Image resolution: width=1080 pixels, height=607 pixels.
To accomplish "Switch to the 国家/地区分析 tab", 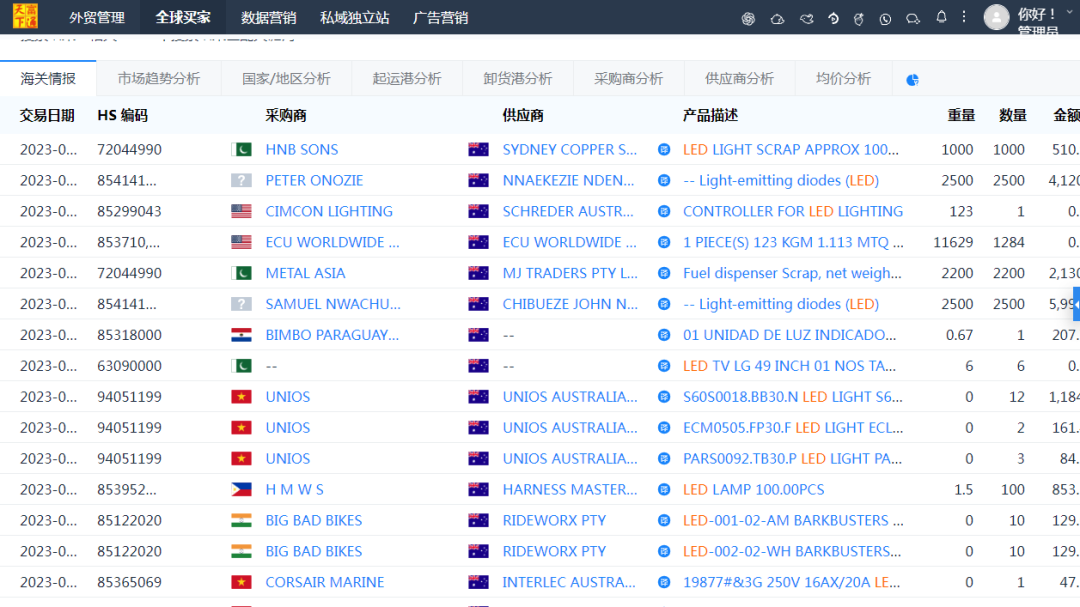I will tap(286, 79).
